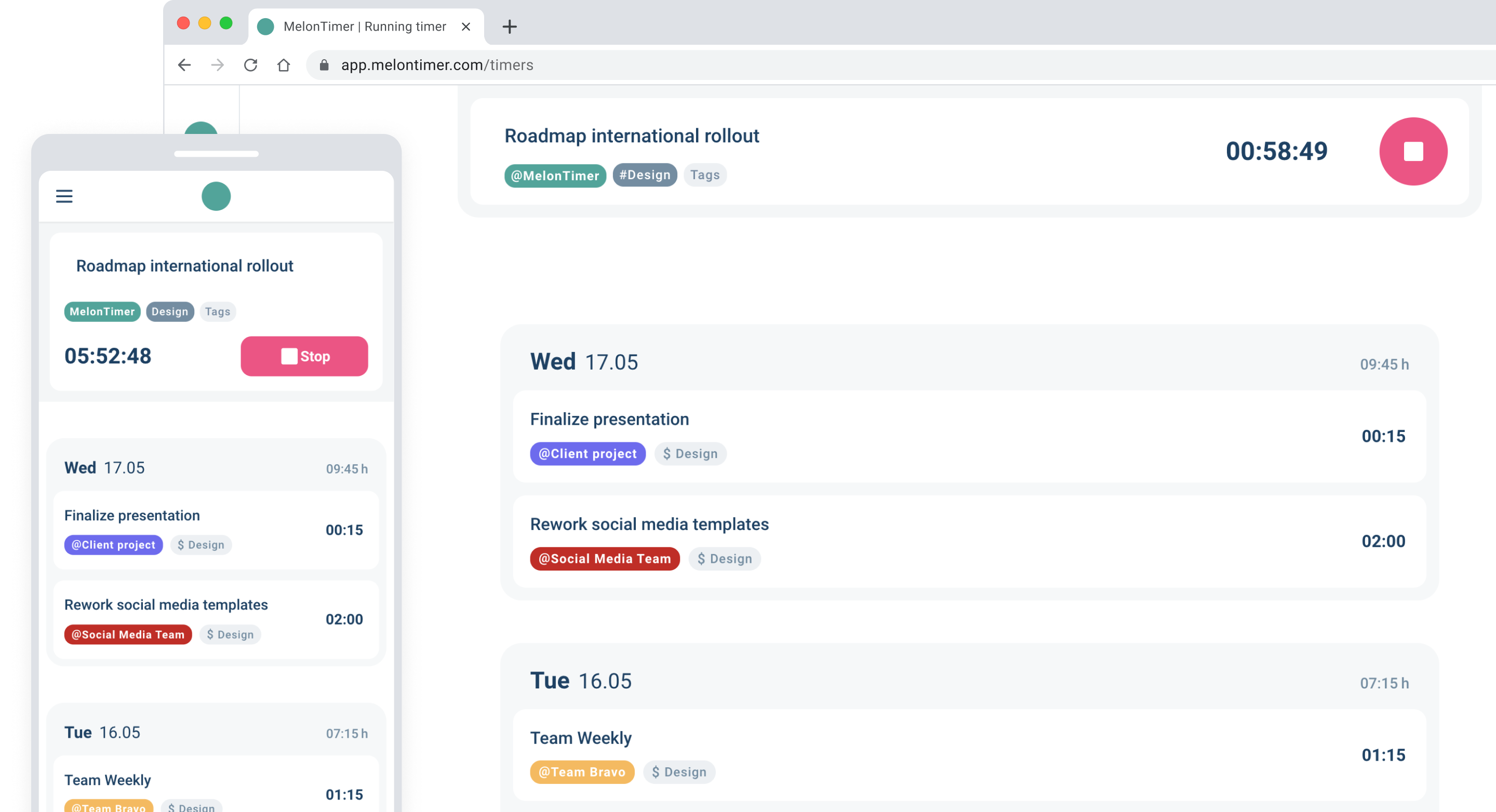
Task: Open Rework social media templates desktop entry
Action: (649, 524)
